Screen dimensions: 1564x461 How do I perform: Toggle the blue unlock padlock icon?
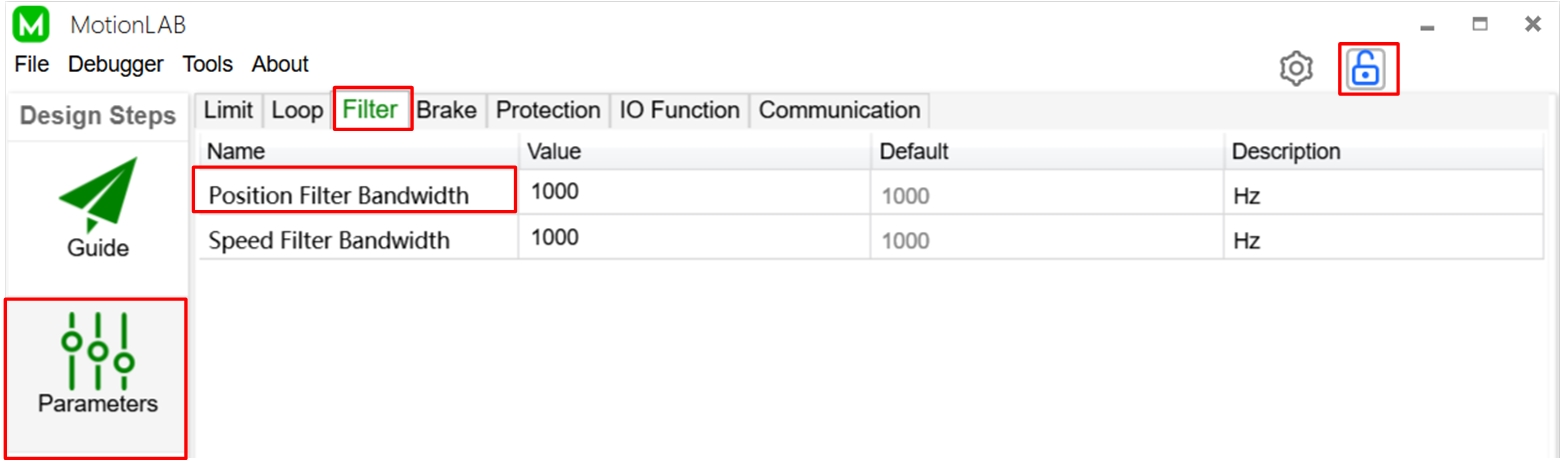[1365, 68]
